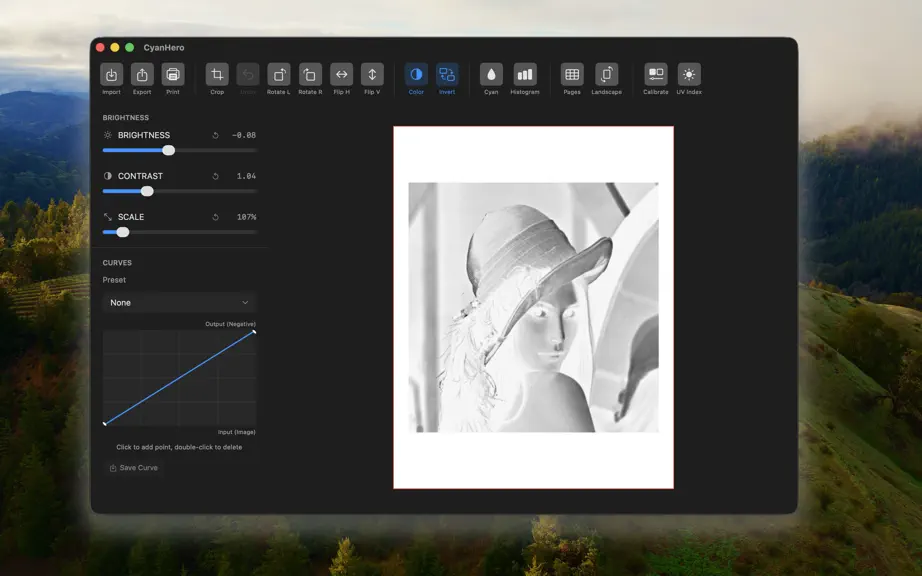Click the Pages grid icon

pos(572,75)
